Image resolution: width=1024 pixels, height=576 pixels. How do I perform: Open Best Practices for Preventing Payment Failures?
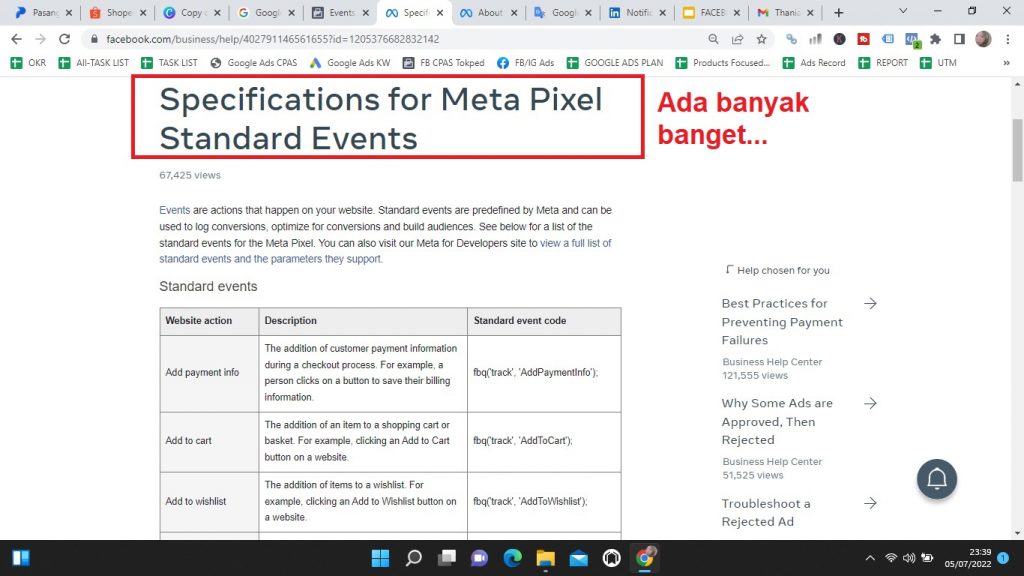click(x=782, y=321)
